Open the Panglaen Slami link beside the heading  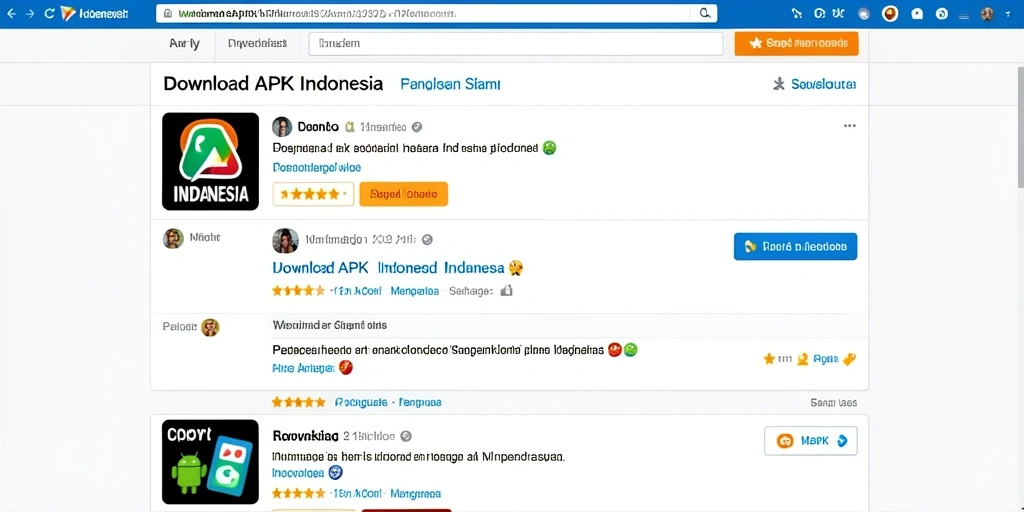(451, 84)
